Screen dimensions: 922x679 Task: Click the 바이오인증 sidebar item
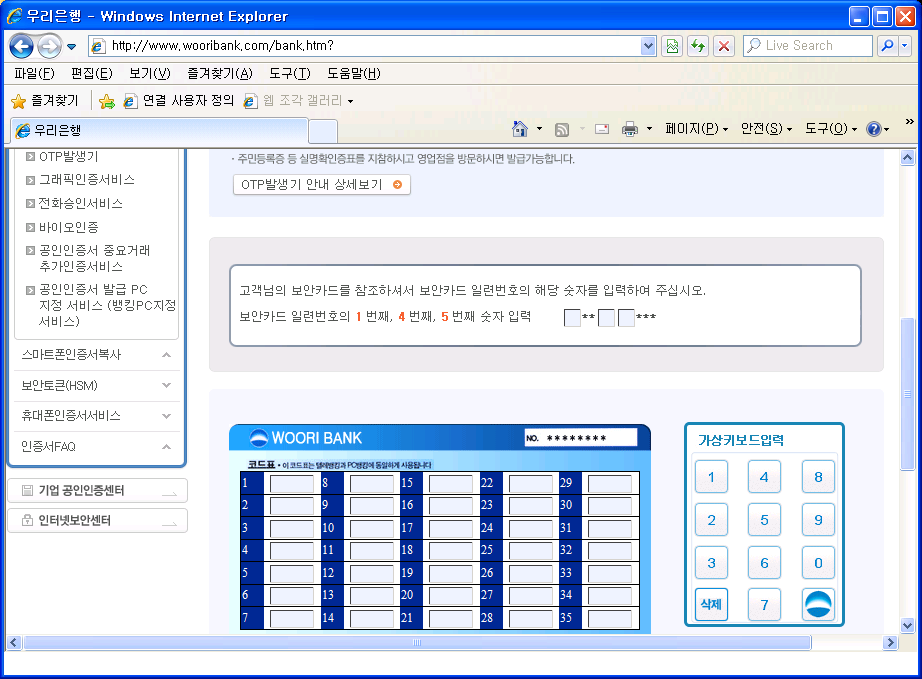click(69, 227)
